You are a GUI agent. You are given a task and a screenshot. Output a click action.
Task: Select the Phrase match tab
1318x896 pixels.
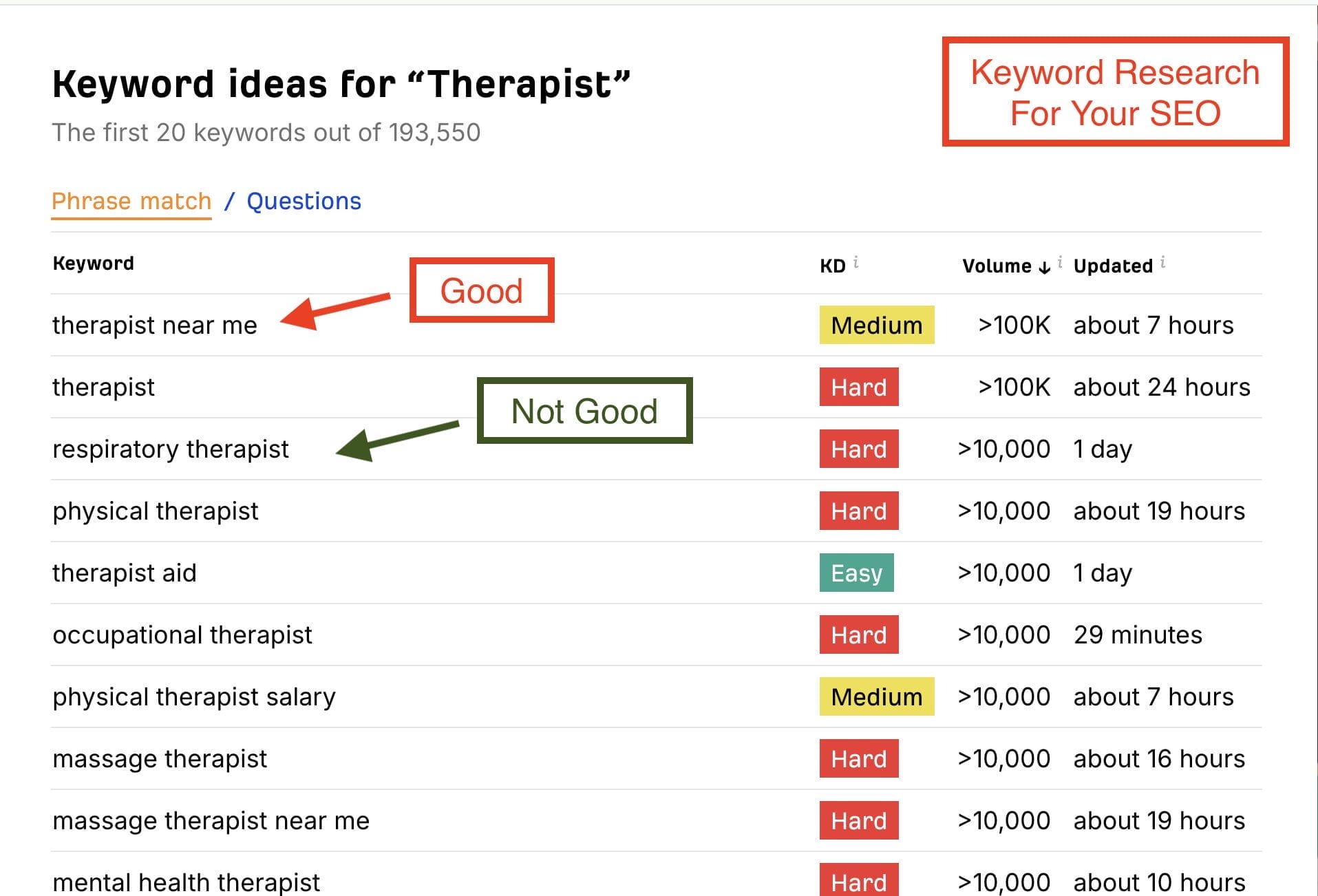[x=131, y=201]
